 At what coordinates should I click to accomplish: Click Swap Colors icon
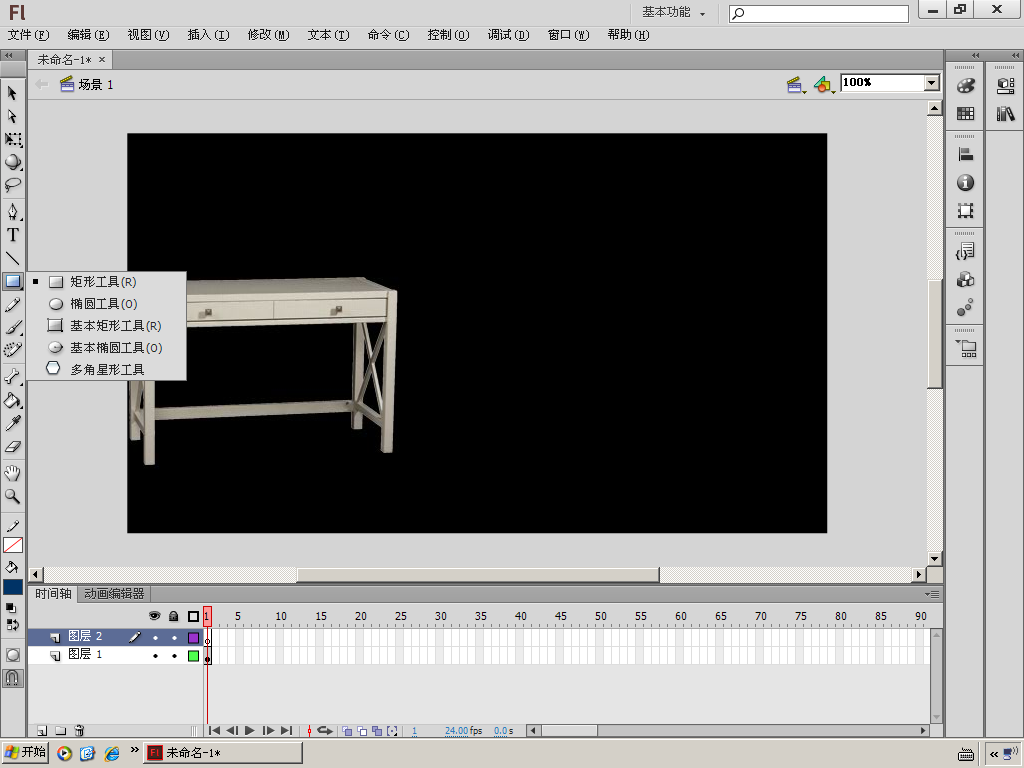point(12,625)
